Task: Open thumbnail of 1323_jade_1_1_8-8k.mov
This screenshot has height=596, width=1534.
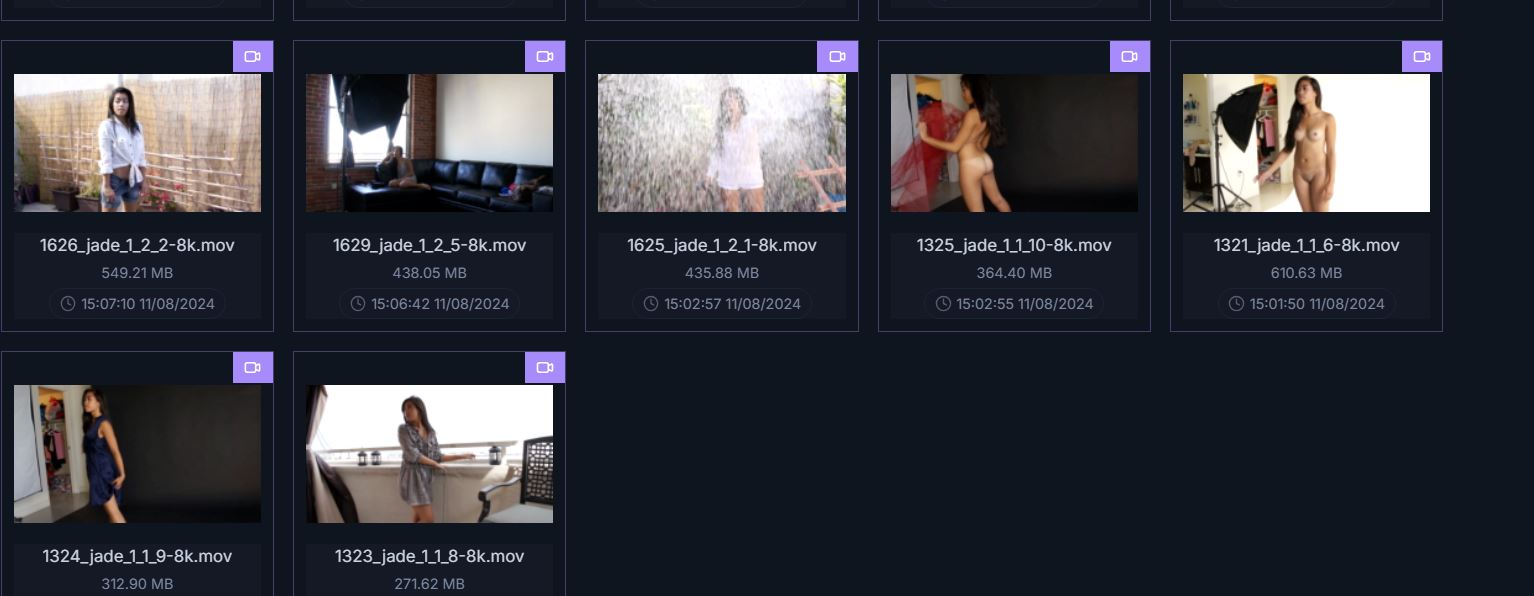Action: [x=429, y=454]
